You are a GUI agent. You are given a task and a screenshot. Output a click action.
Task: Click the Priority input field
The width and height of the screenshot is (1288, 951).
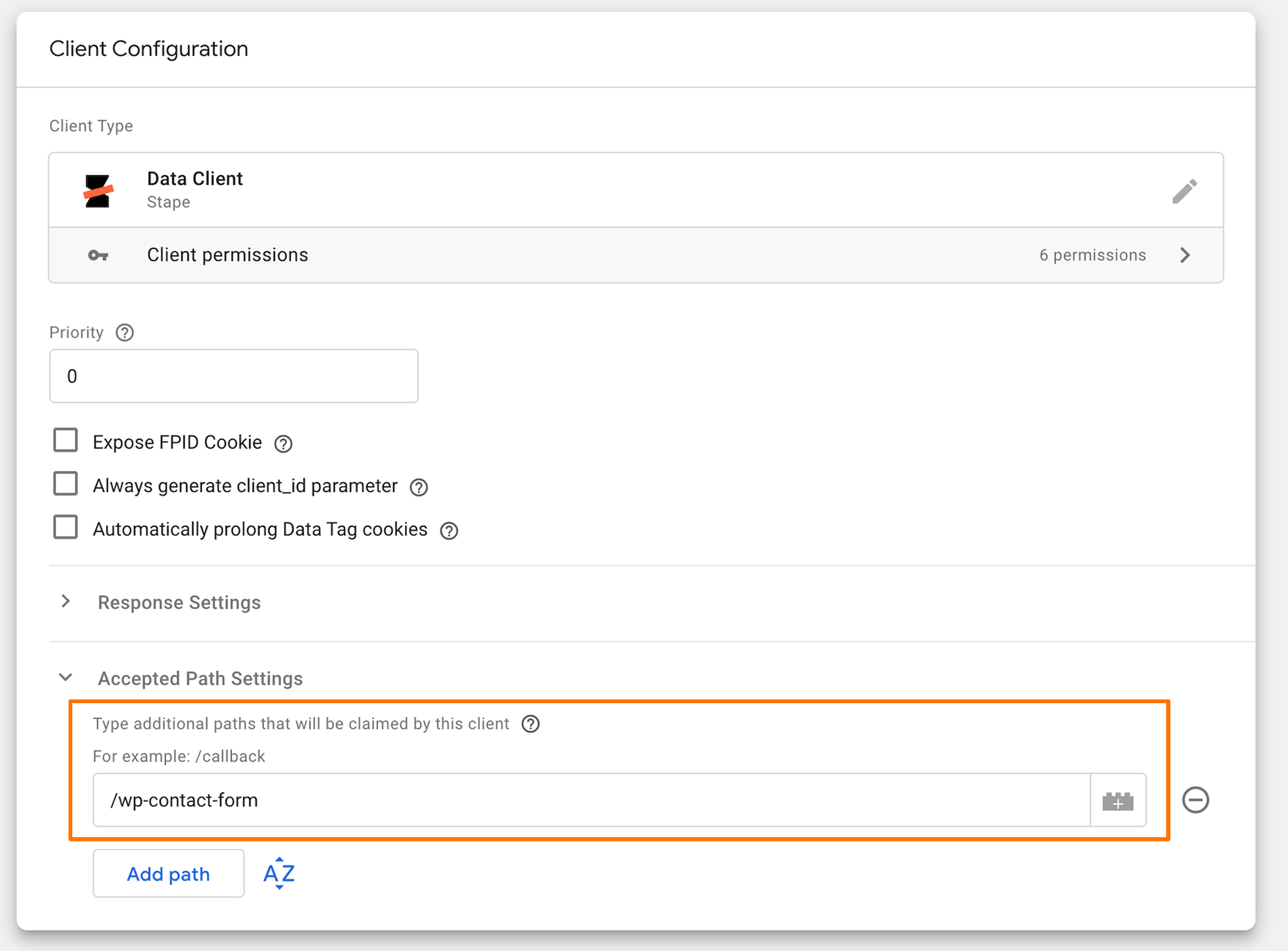[x=234, y=376]
